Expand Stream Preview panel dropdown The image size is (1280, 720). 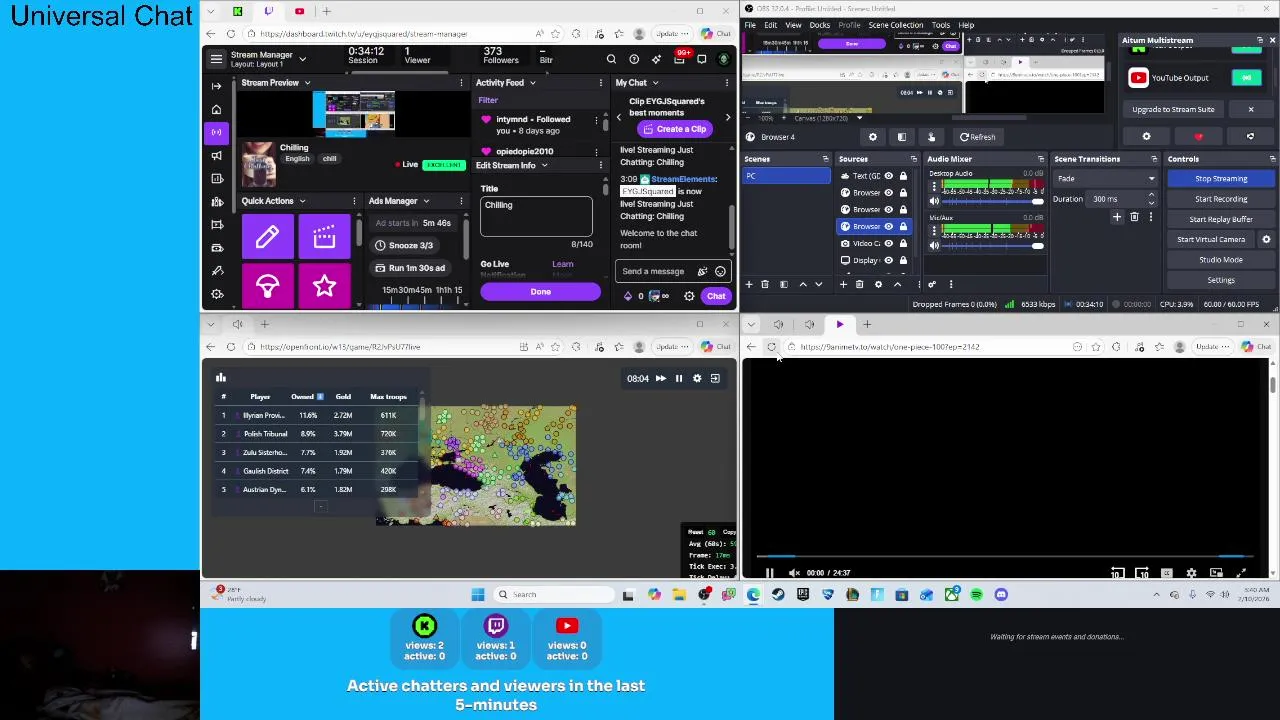click(307, 83)
